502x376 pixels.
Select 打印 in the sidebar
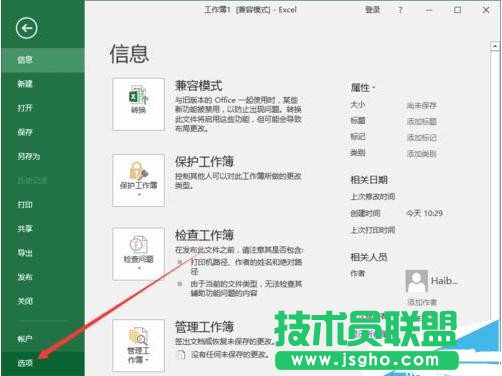pyautogui.click(x=43, y=205)
